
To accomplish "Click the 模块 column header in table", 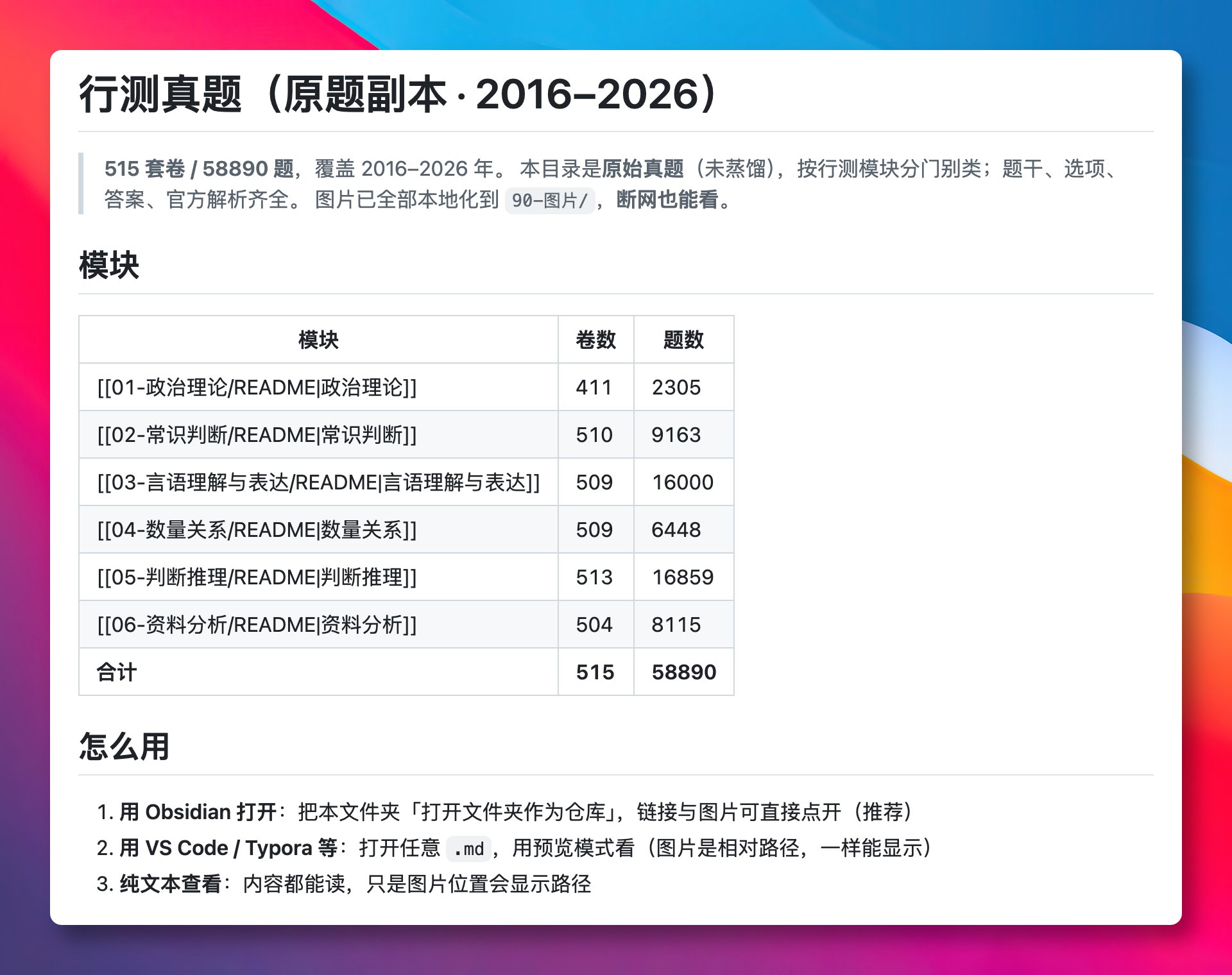I will pos(318,339).
